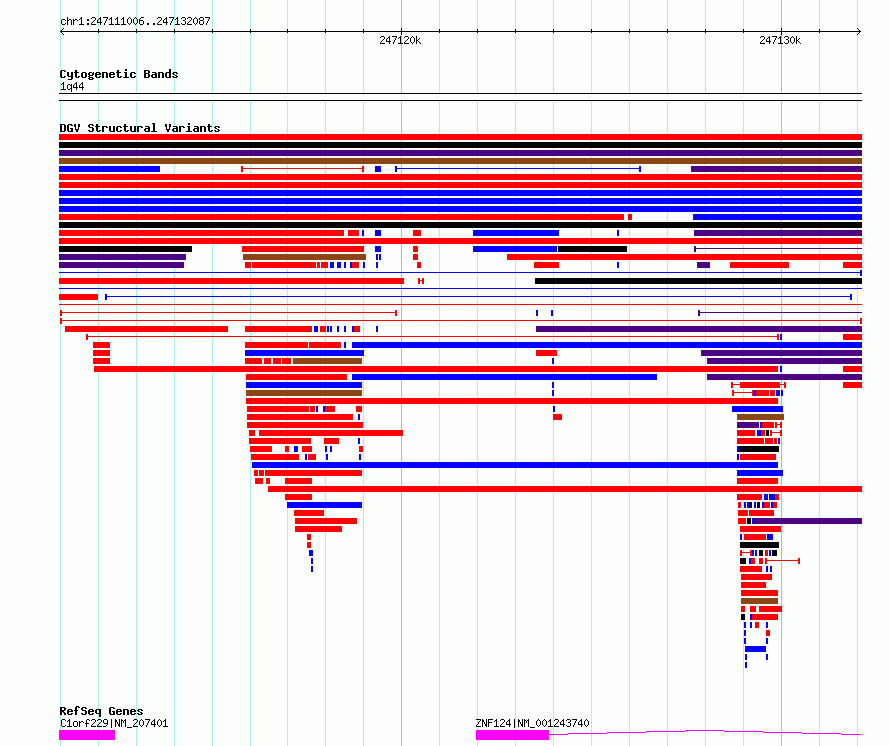This screenshot has width=890, height=746.
Task: Click the chr1:247111006..247132087 region label
Action: click(x=135, y=21)
